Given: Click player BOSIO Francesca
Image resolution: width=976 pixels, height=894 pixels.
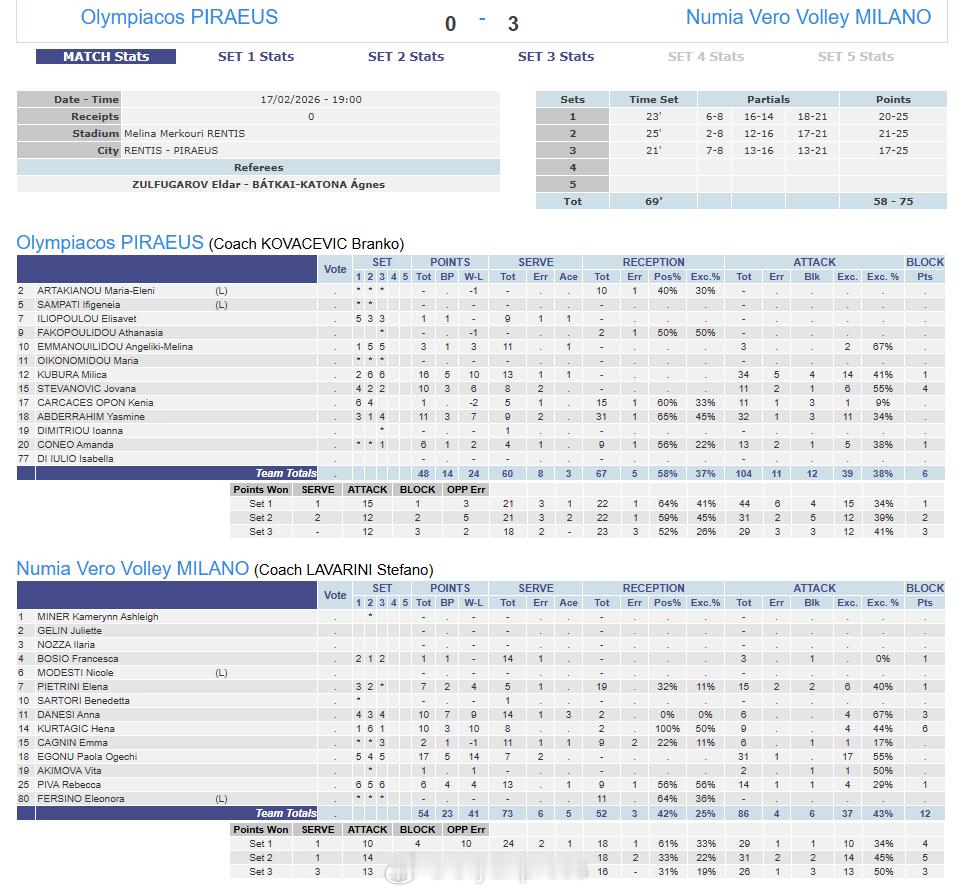Looking at the screenshot, I should pyautogui.click(x=78, y=659).
